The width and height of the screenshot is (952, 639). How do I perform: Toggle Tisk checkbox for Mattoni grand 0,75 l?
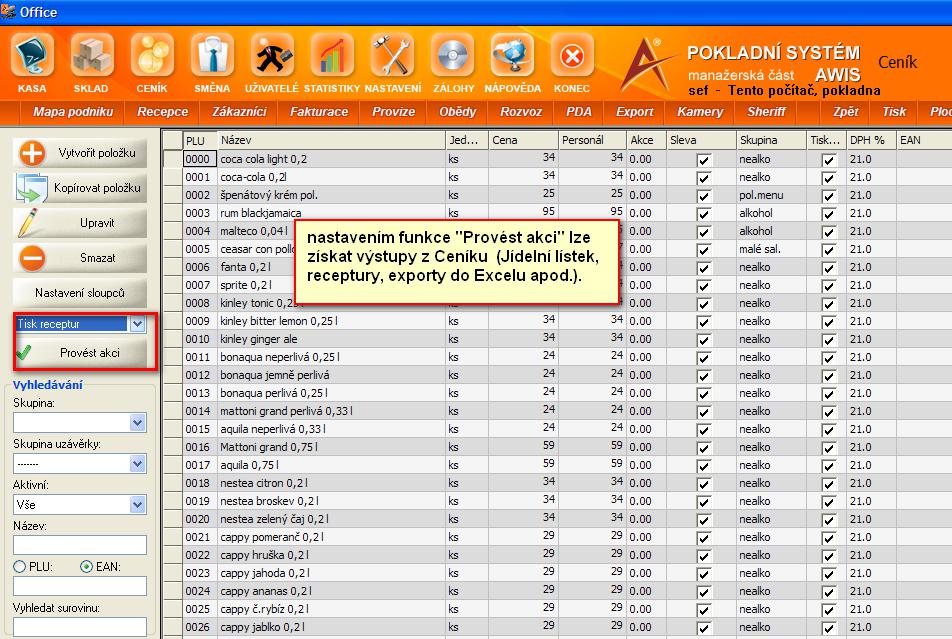click(829, 448)
